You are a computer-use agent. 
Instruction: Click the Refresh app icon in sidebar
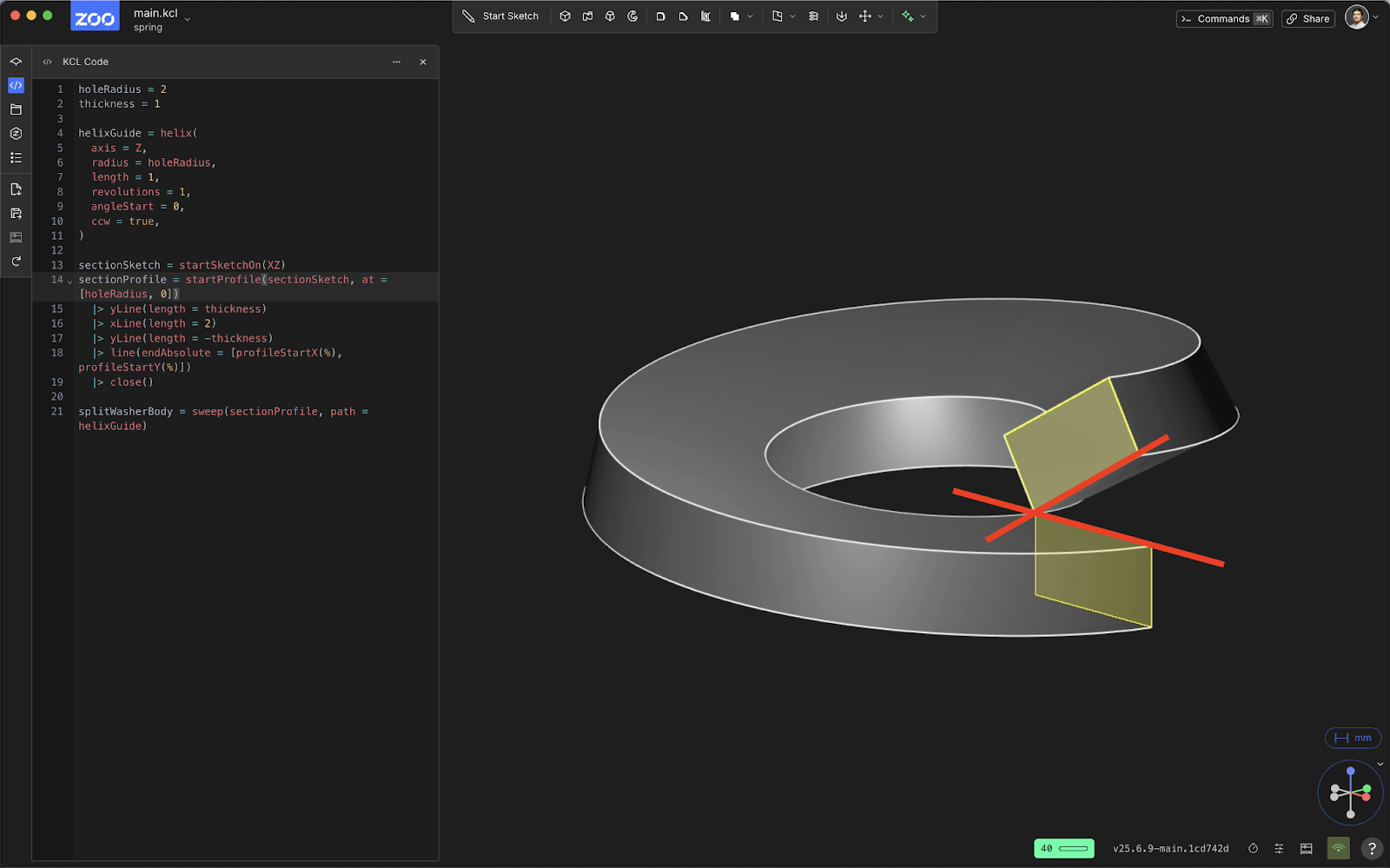16,261
